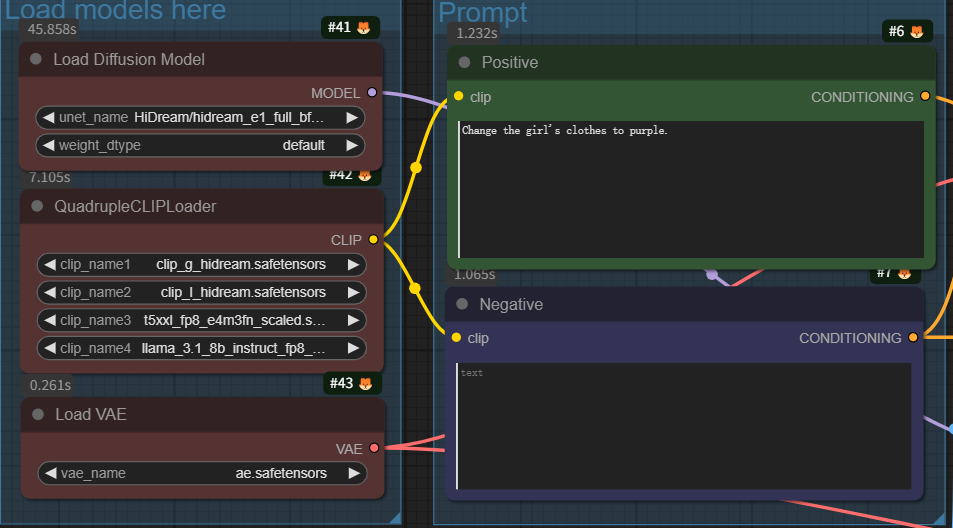The height and width of the screenshot is (528, 953).
Task: Select previous clip_name4 file with left arrow
Action: point(50,348)
